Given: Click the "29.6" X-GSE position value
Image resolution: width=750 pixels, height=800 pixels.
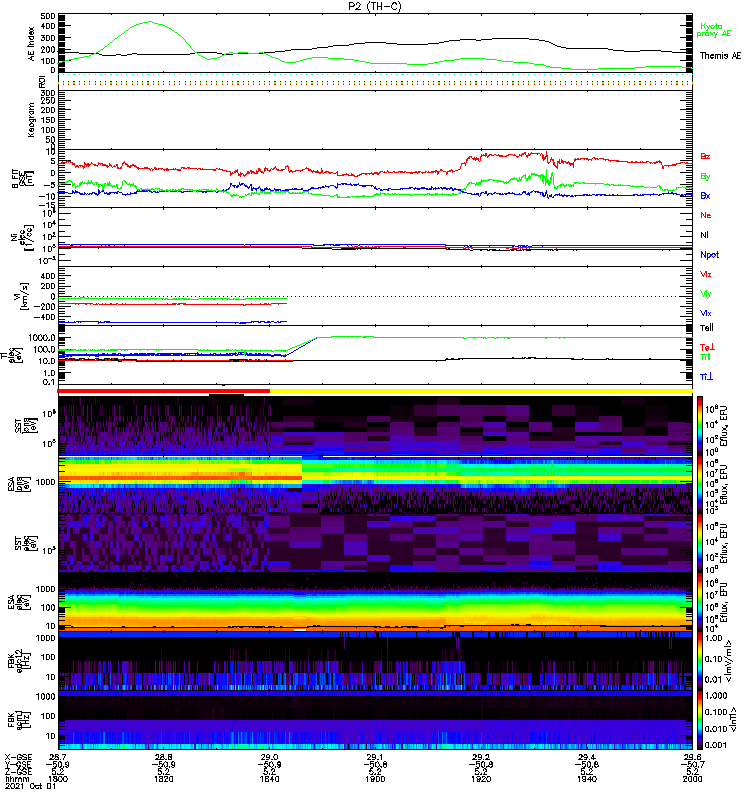Looking at the screenshot, I should click(x=692, y=757).
